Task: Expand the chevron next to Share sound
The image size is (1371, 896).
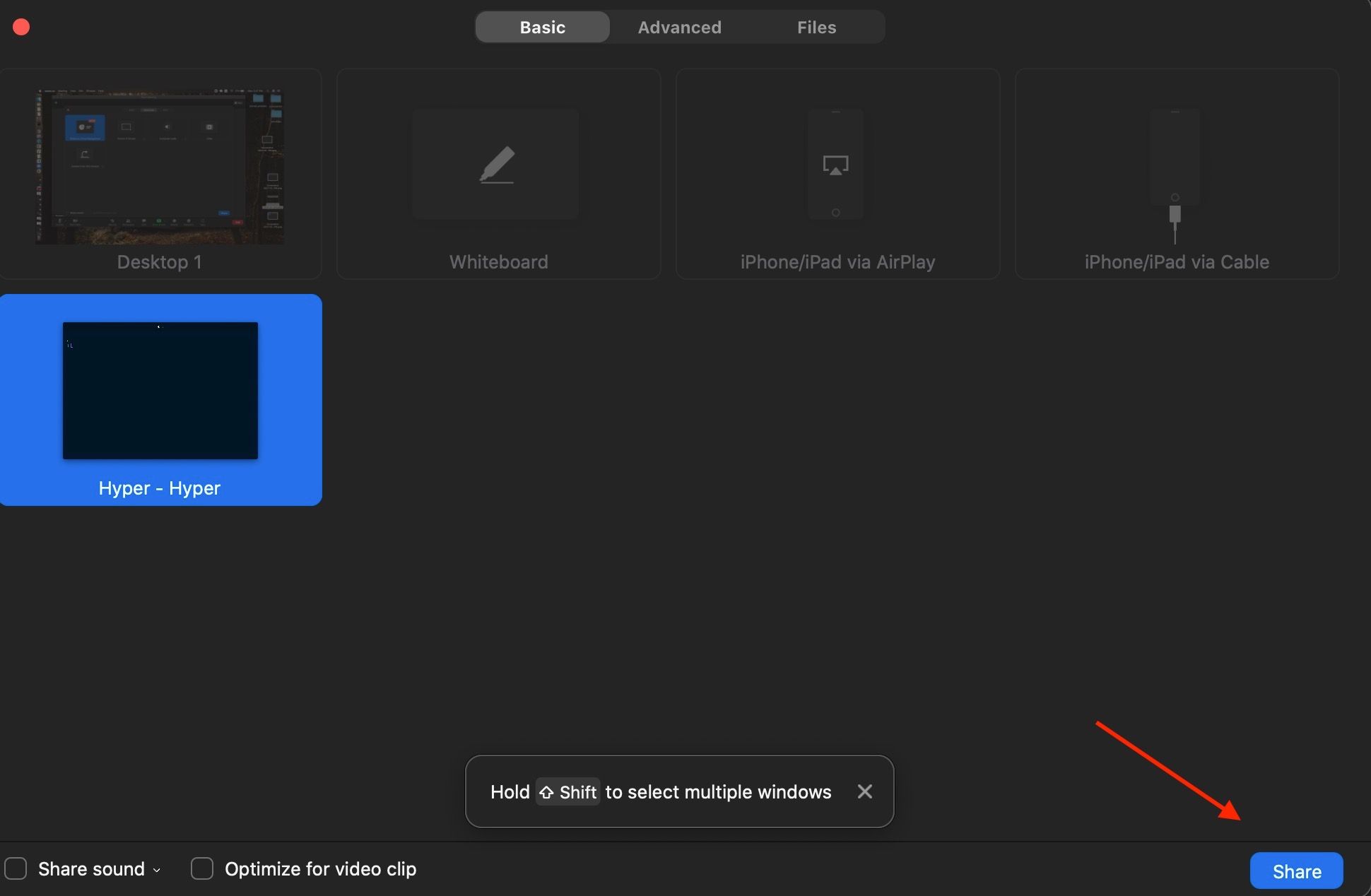Action: tap(156, 870)
